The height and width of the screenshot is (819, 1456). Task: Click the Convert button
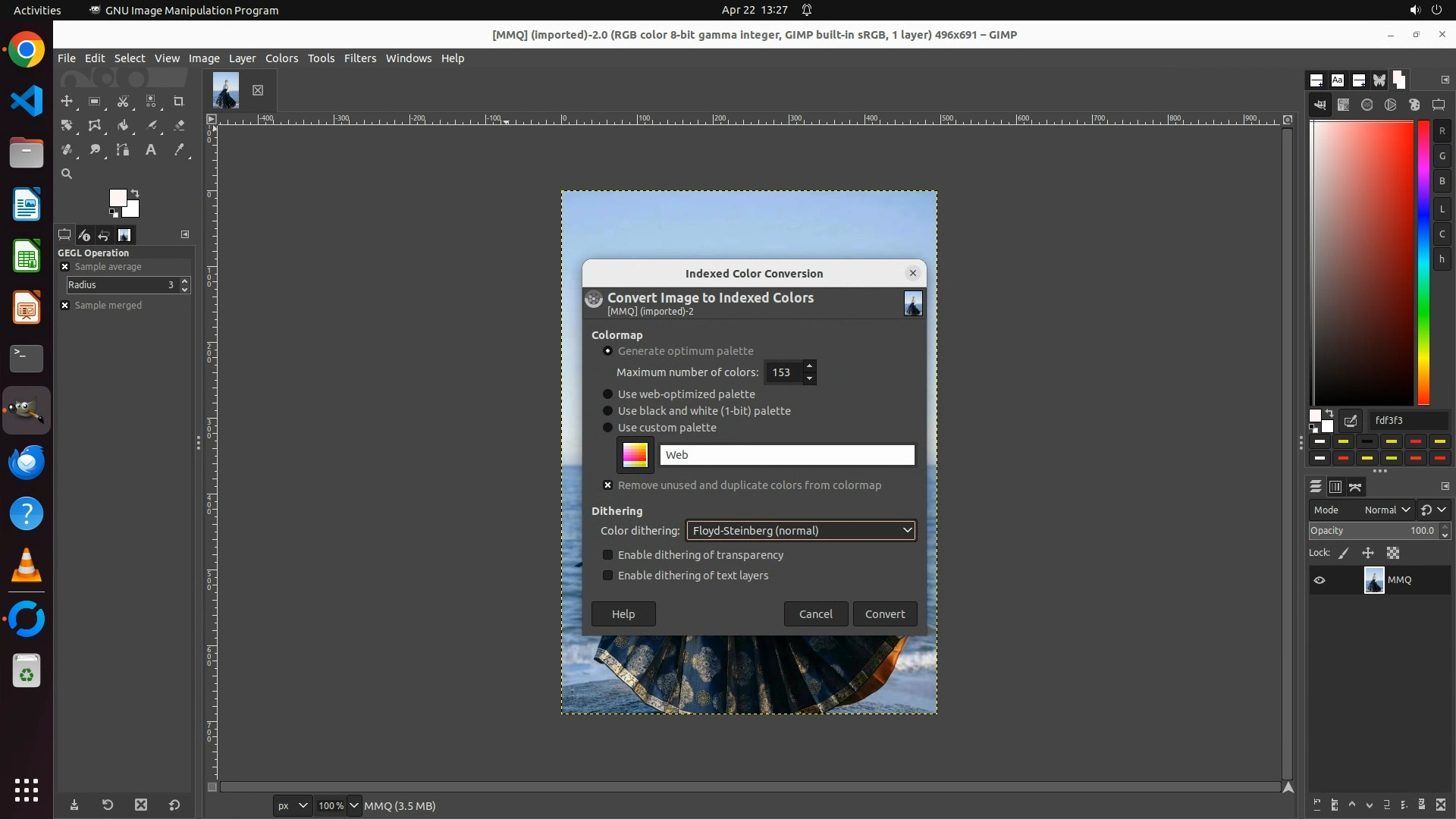(885, 614)
